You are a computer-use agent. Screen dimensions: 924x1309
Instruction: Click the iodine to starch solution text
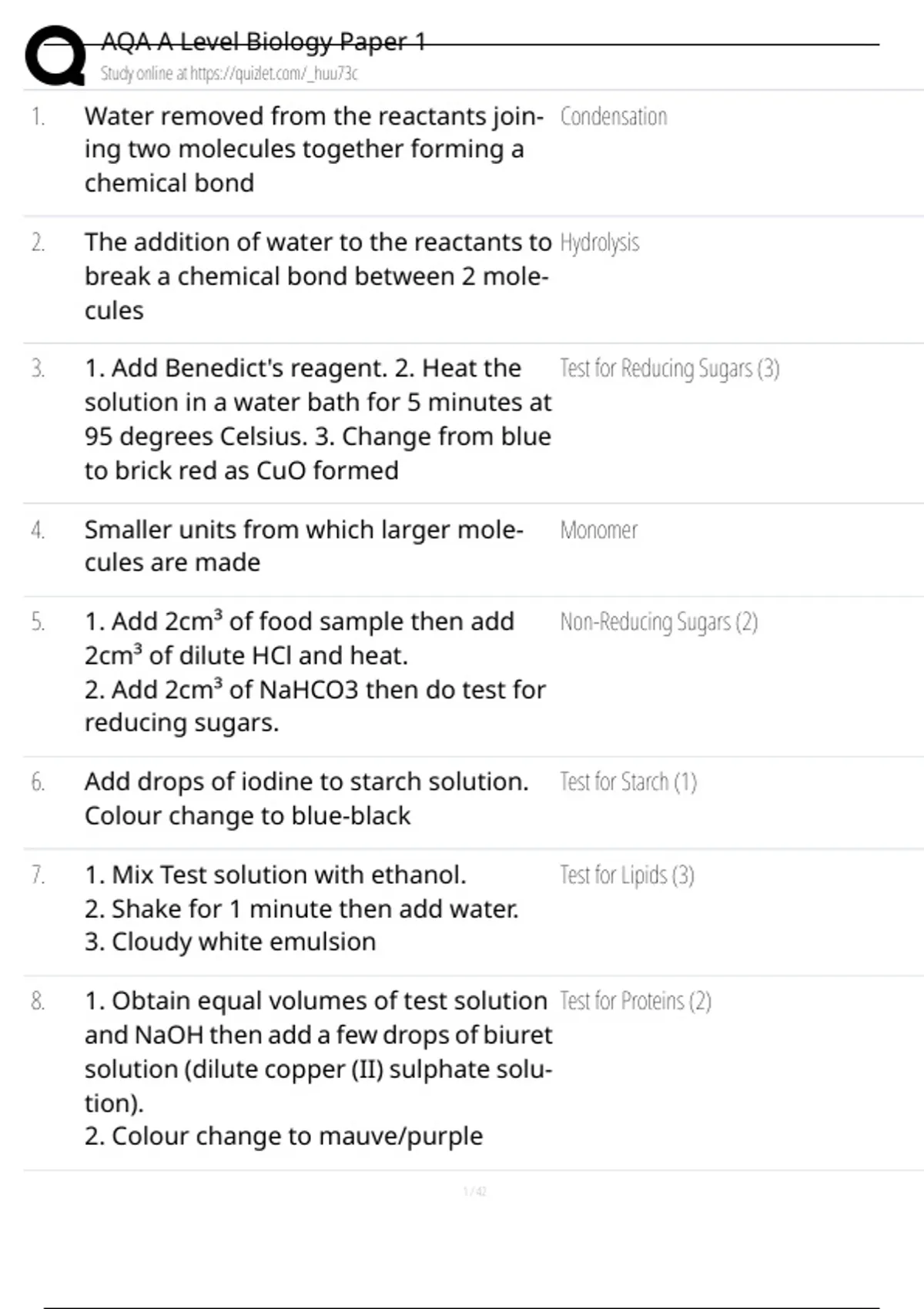pyautogui.click(x=306, y=798)
